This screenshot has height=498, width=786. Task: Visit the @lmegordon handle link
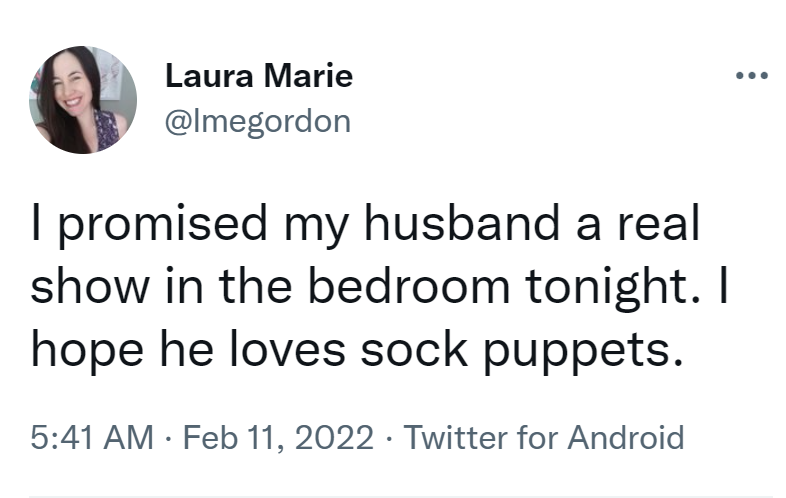(257, 121)
